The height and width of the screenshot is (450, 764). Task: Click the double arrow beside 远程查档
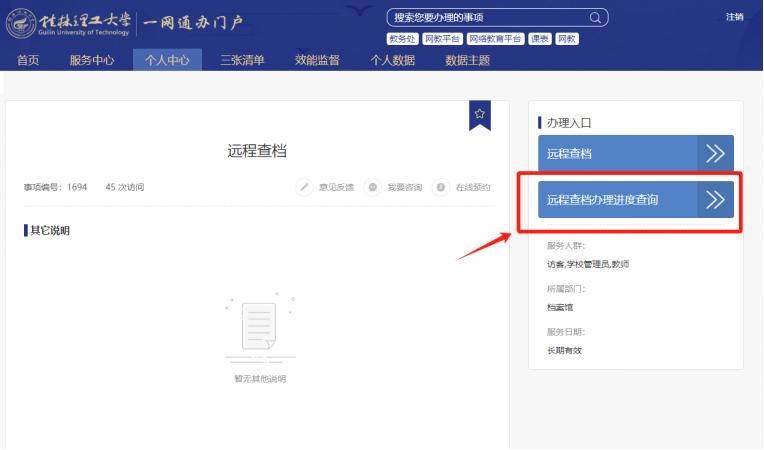coord(714,154)
